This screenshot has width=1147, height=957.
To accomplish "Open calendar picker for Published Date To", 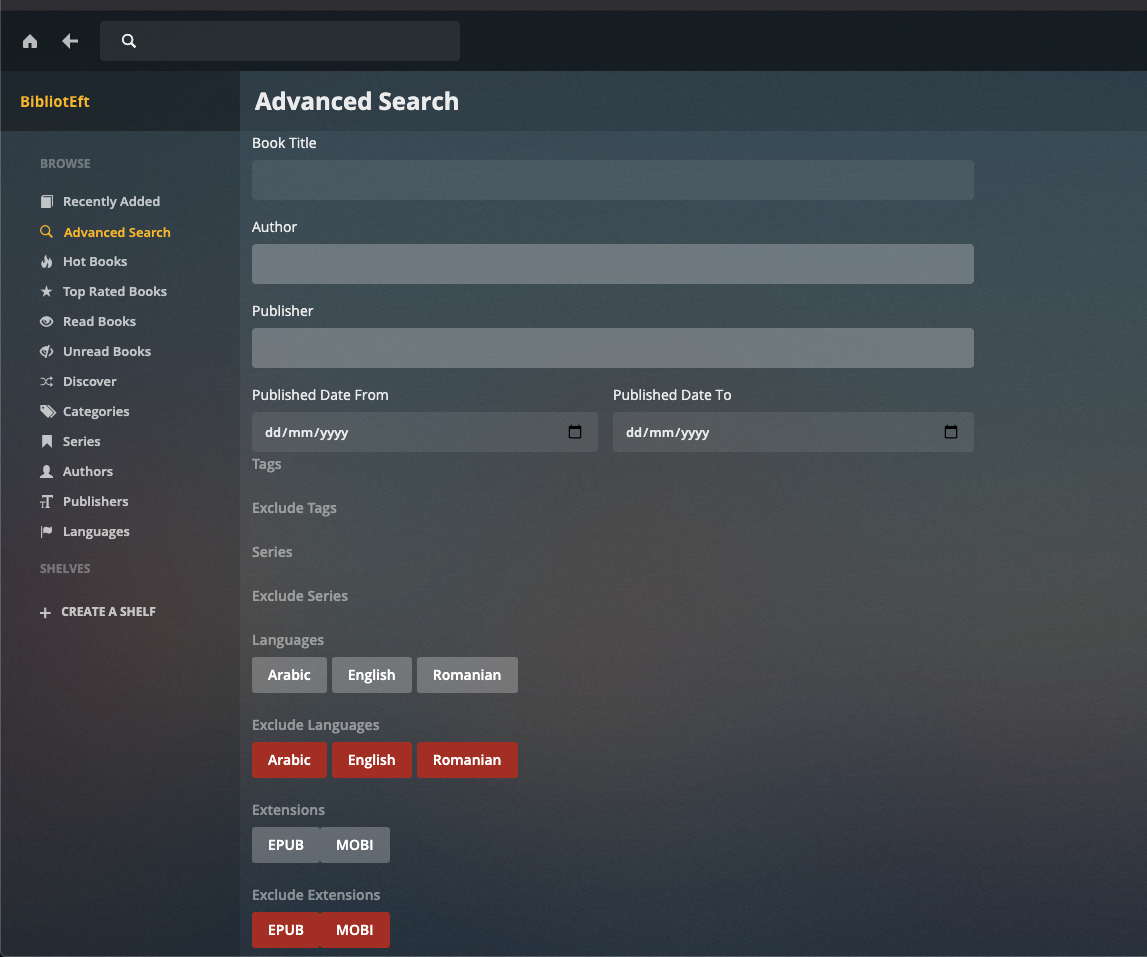I will 951,432.
